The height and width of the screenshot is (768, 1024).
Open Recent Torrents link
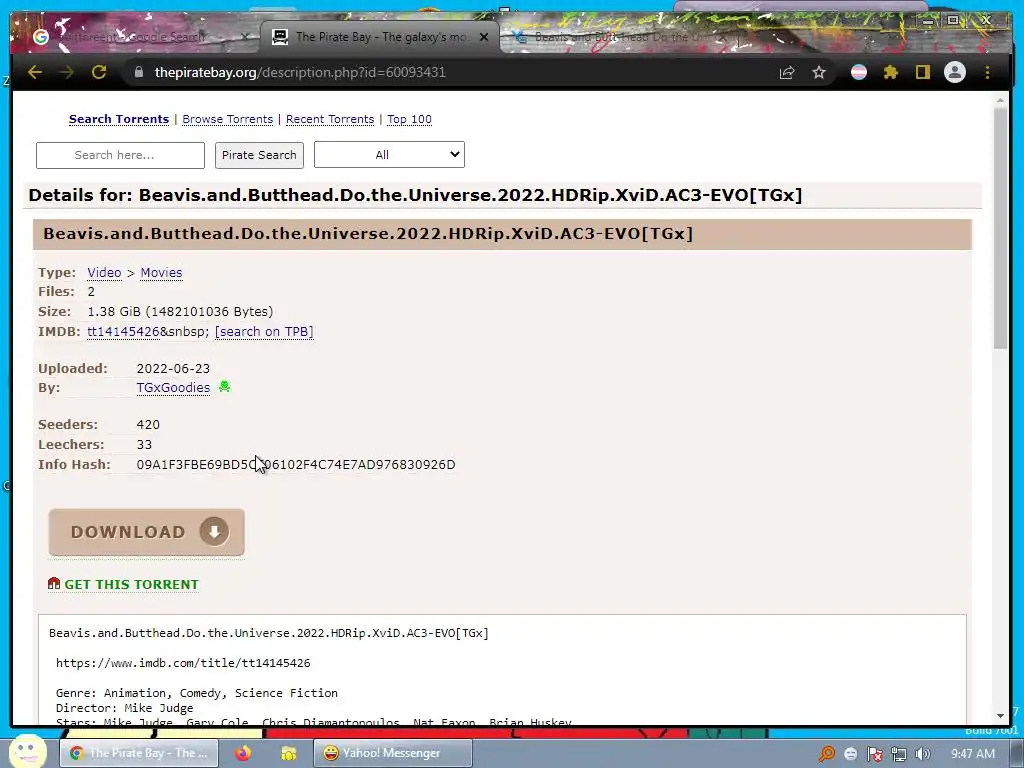(330, 119)
